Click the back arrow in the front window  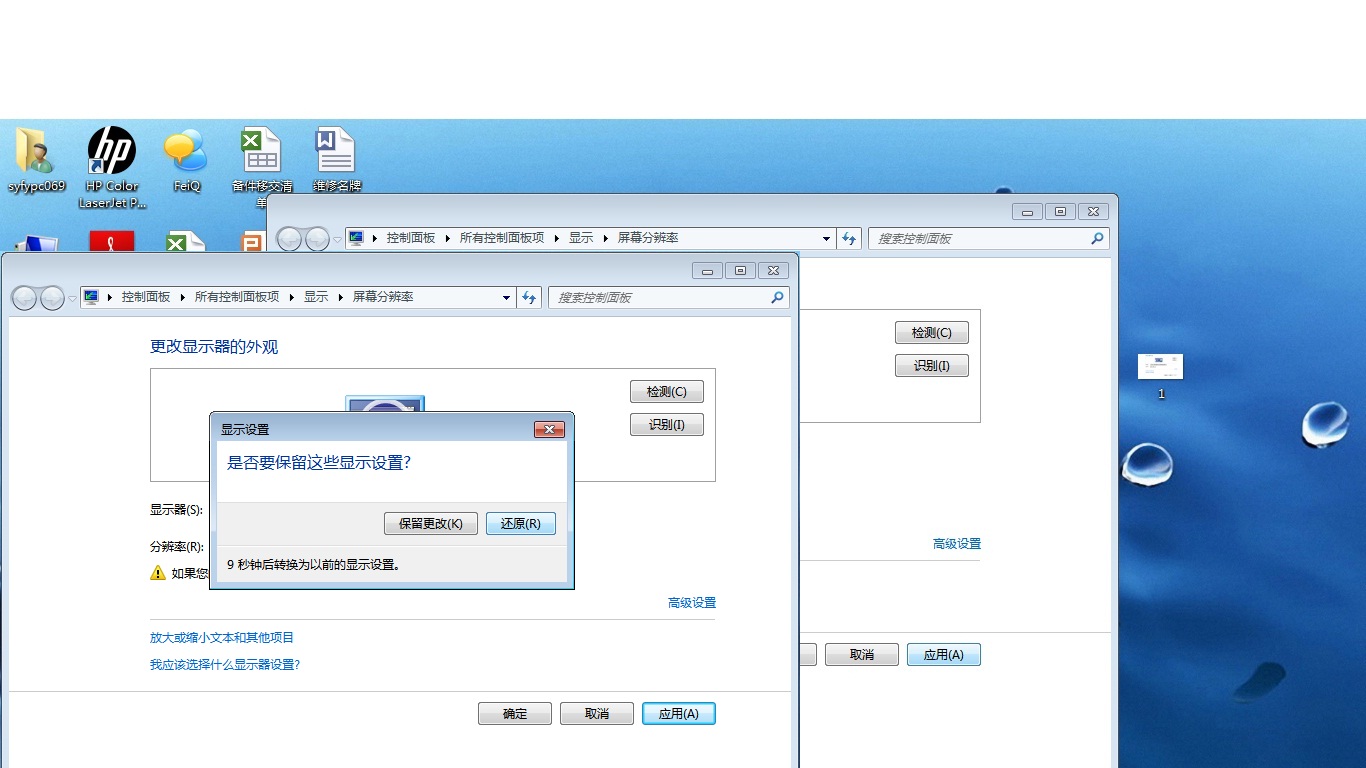click(25, 298)
